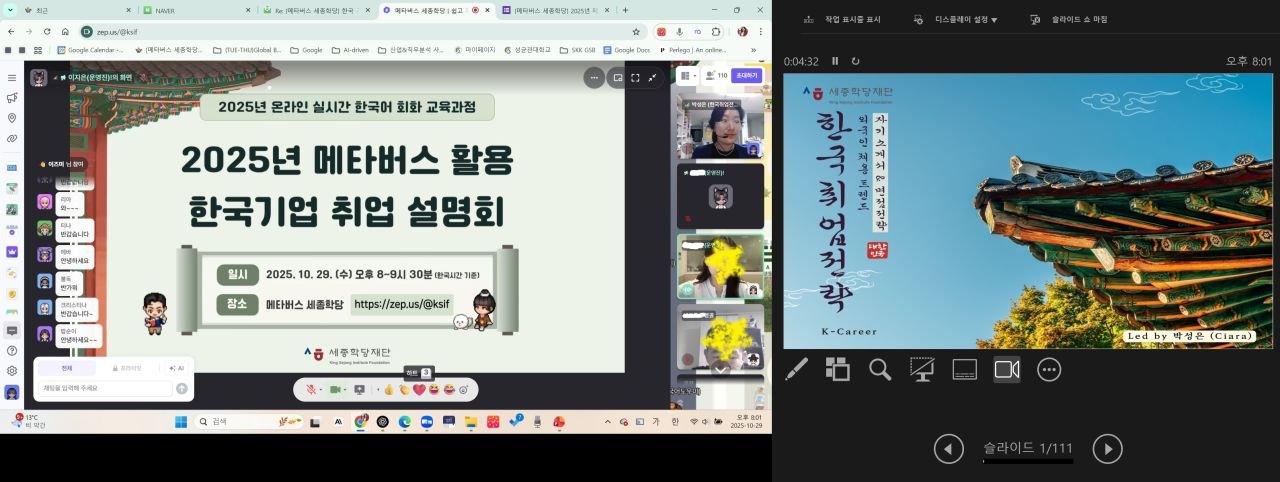1280x482 pixels.
Task: Select the 전체 chat tab
Action: click(x=66, y=368)
